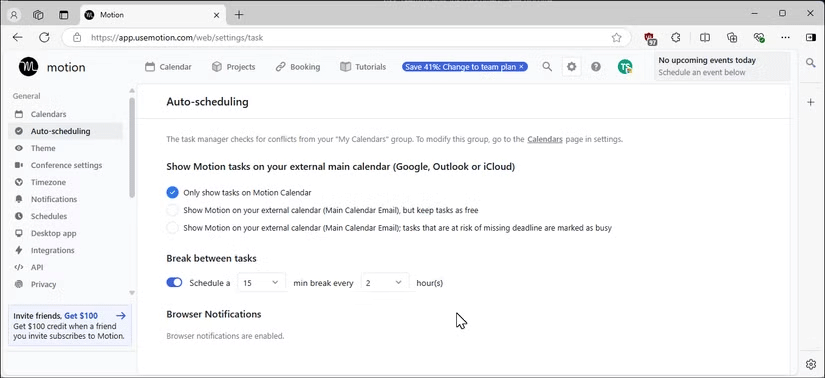Click the arrow in the Invite friends card
The width and height of the screenshot is (825, 378).
[x=121, y=316]
